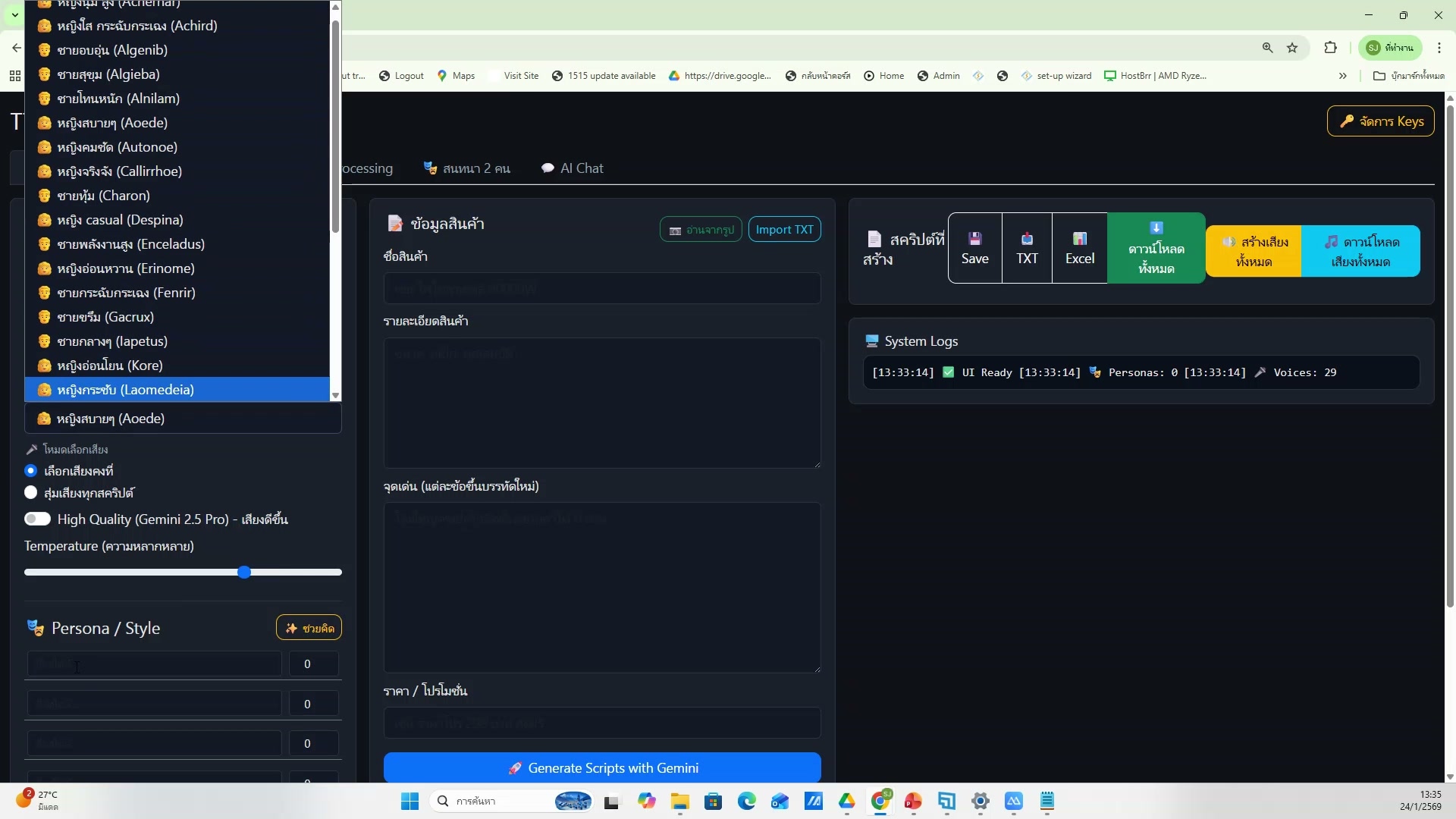Click the Save script icon button
This screenshot has height=819, width=1456.
pos(974,248)
